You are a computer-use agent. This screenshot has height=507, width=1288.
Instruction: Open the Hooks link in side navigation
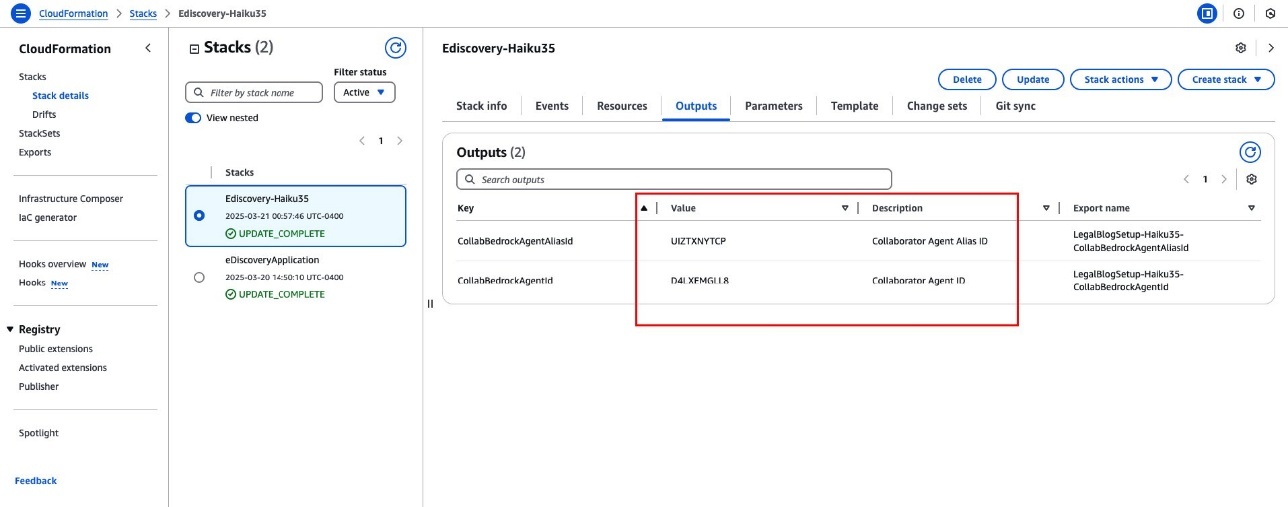click(32, 283)
